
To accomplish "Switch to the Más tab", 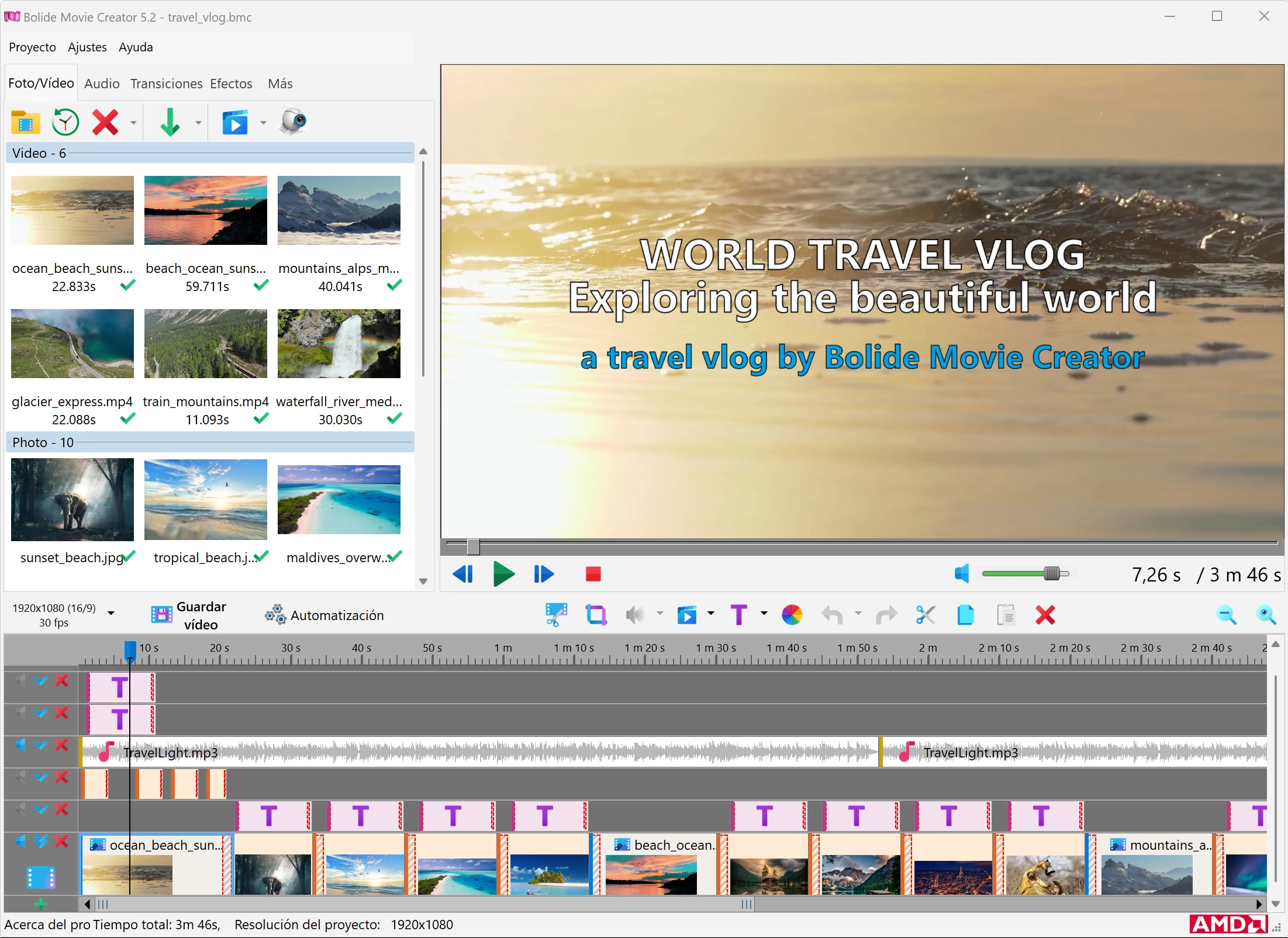I will point(280,84).
